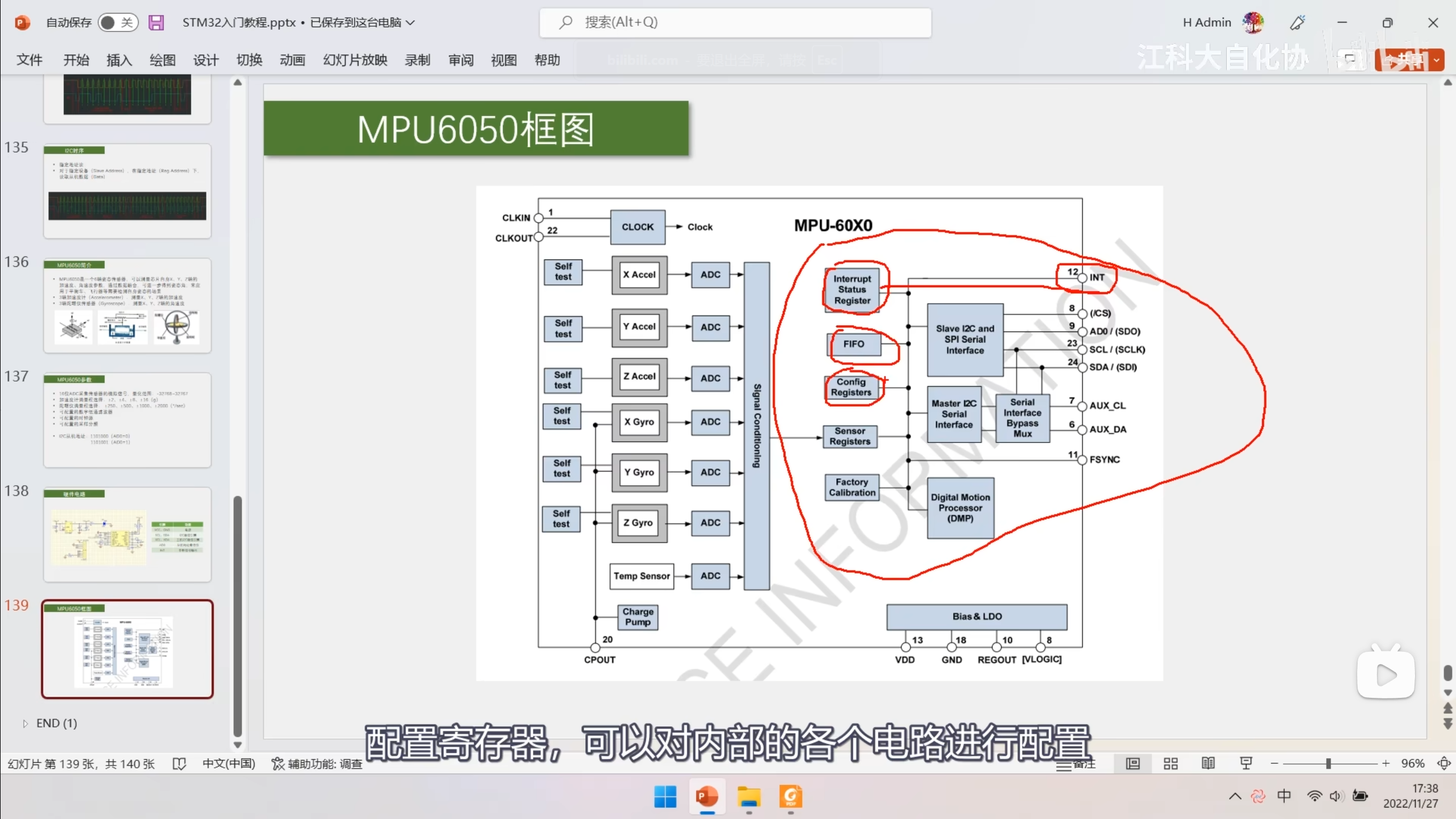
Task: Toggle the Notes pane button
Action: tap(1076, 764)
